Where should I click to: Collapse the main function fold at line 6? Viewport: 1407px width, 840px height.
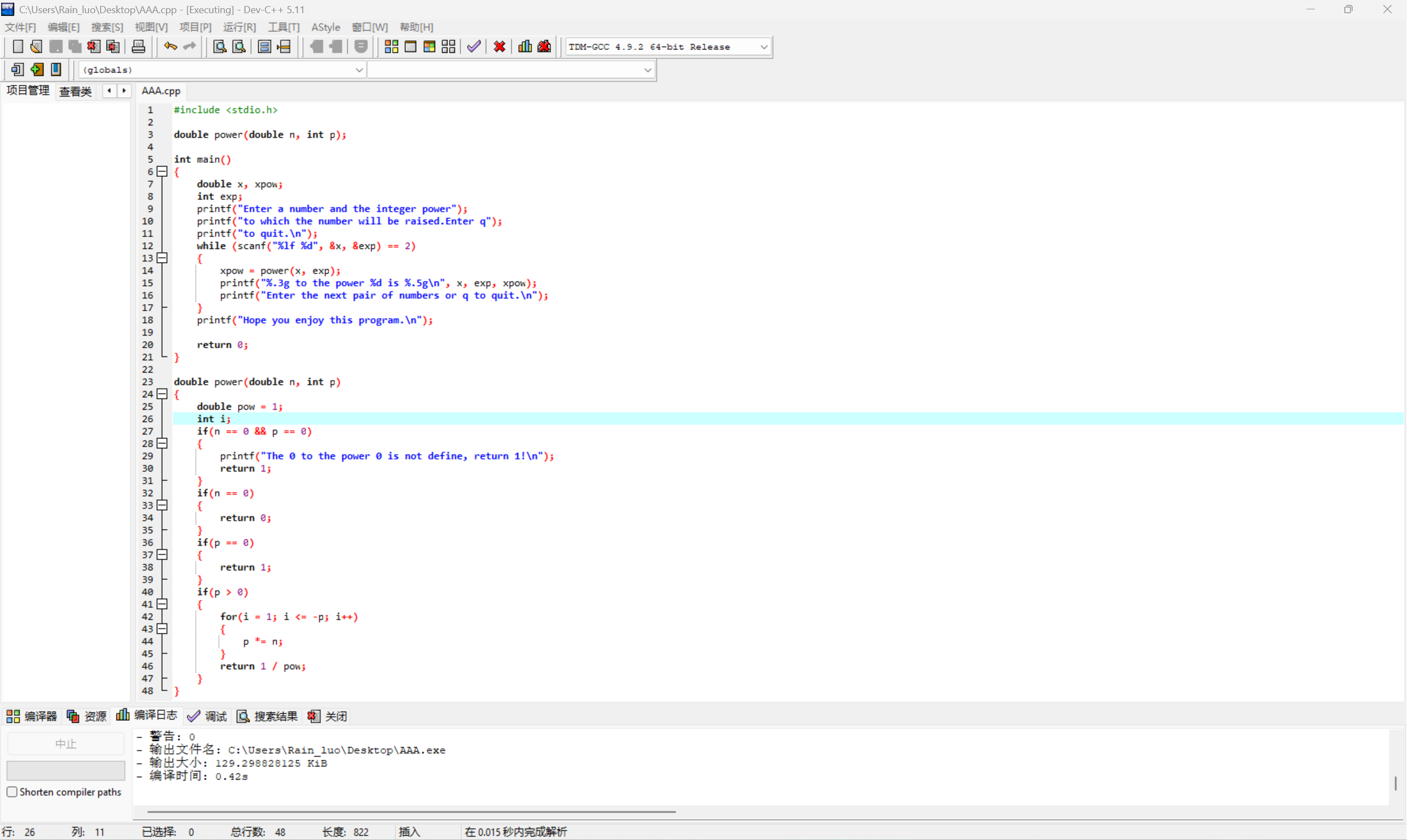(x=163, y=171)
